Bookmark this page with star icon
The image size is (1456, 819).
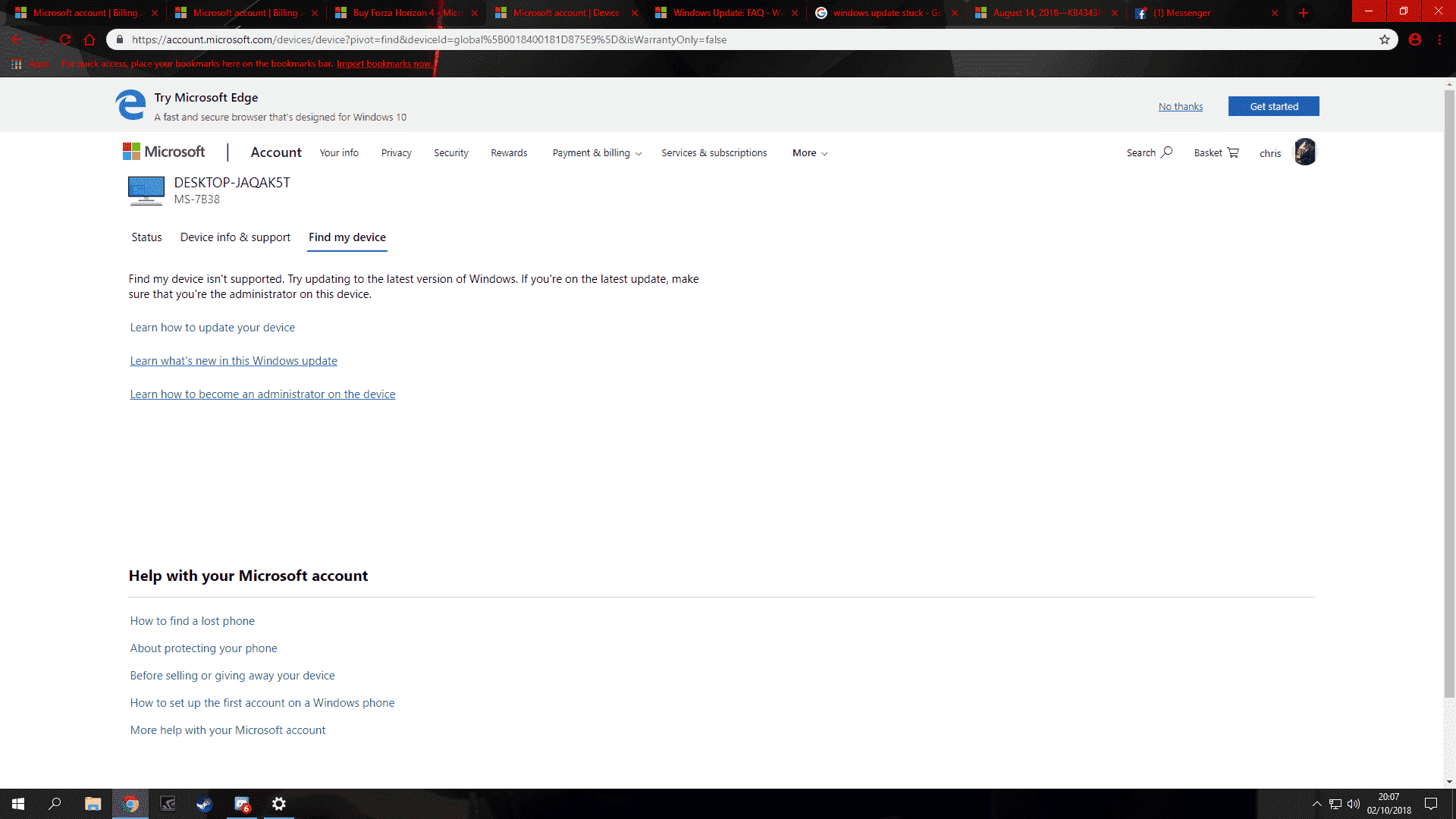click(x=1385, y=39)
